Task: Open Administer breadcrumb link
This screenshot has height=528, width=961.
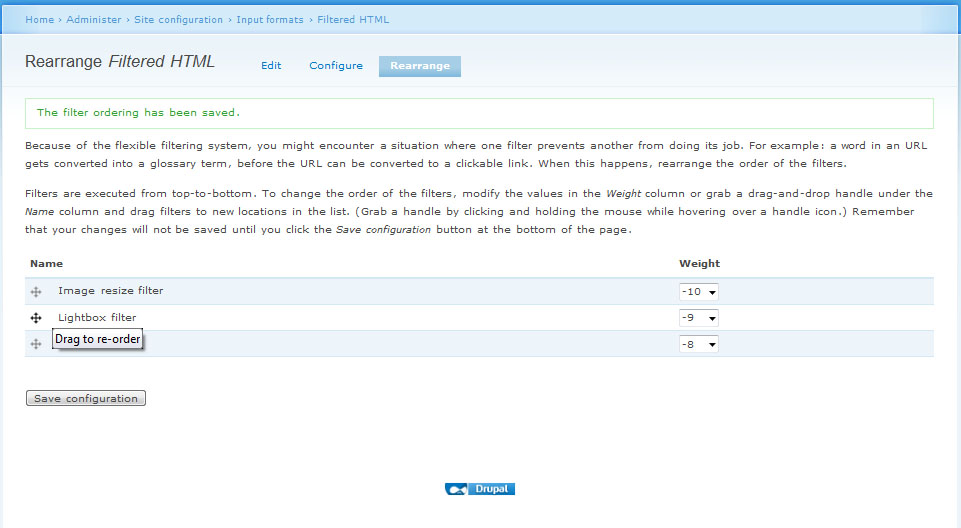Action: [94, 20]
